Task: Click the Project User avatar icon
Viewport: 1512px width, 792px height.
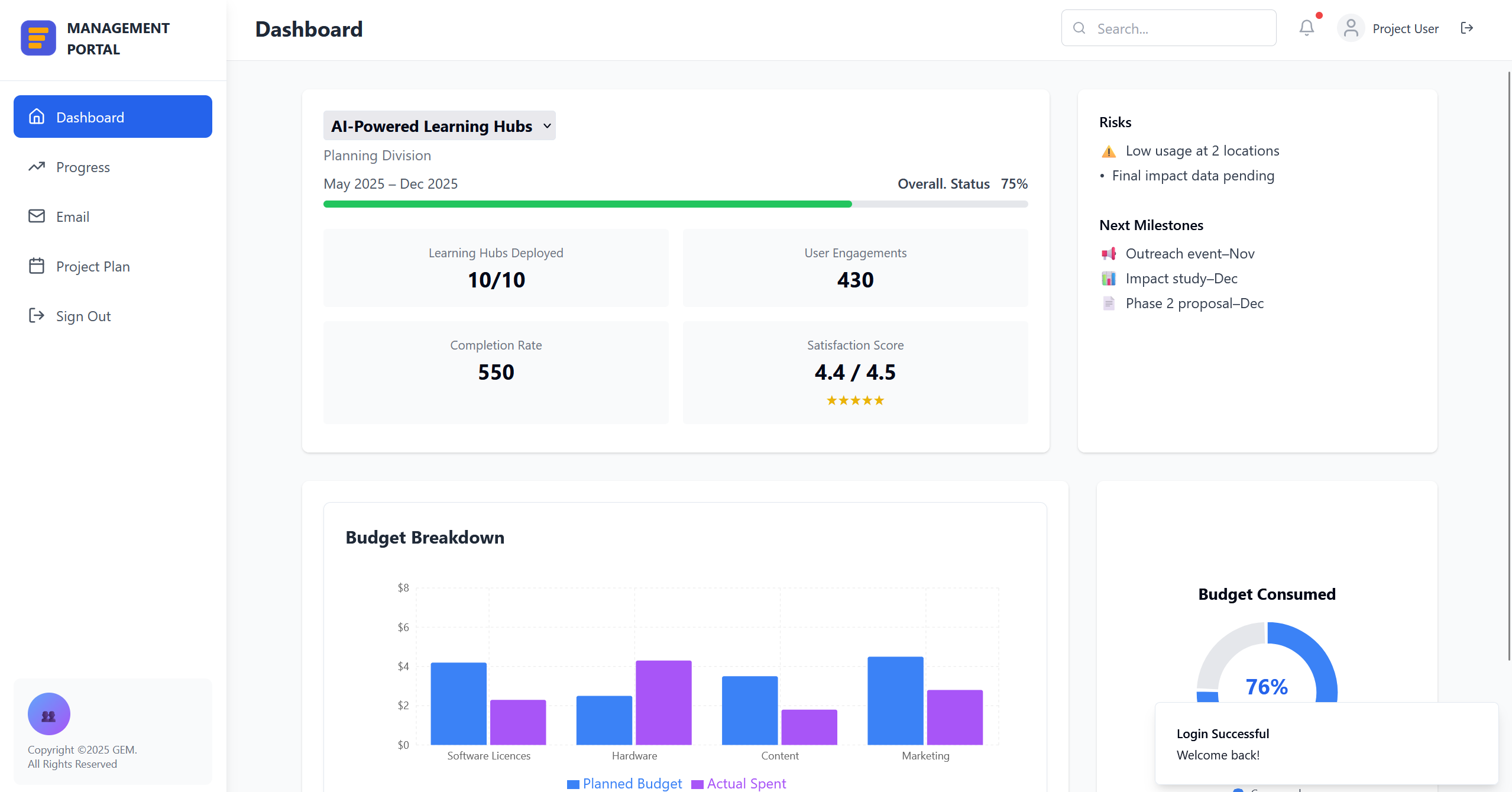Action: (1351, 28)
